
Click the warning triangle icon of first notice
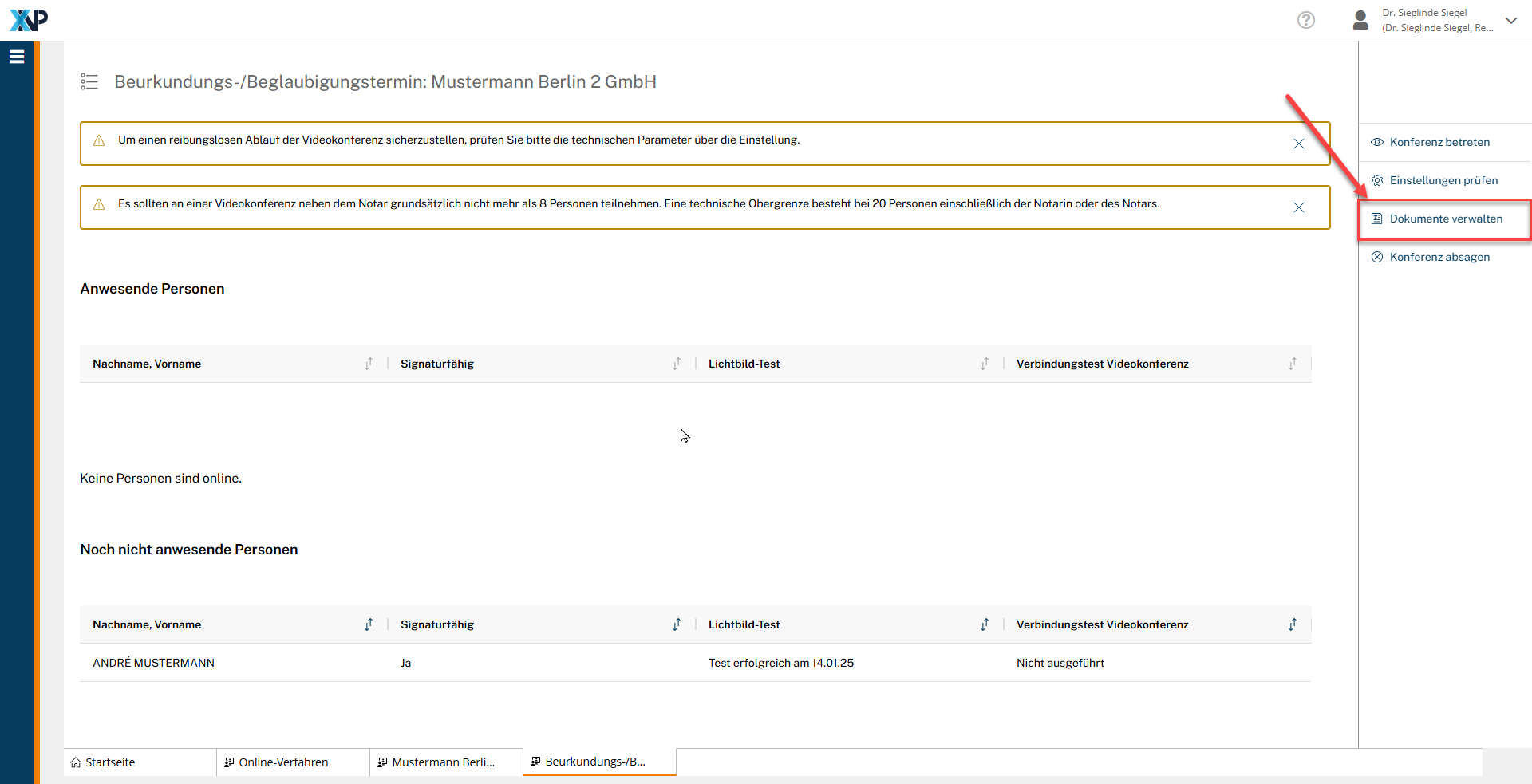tap(99, 140)
